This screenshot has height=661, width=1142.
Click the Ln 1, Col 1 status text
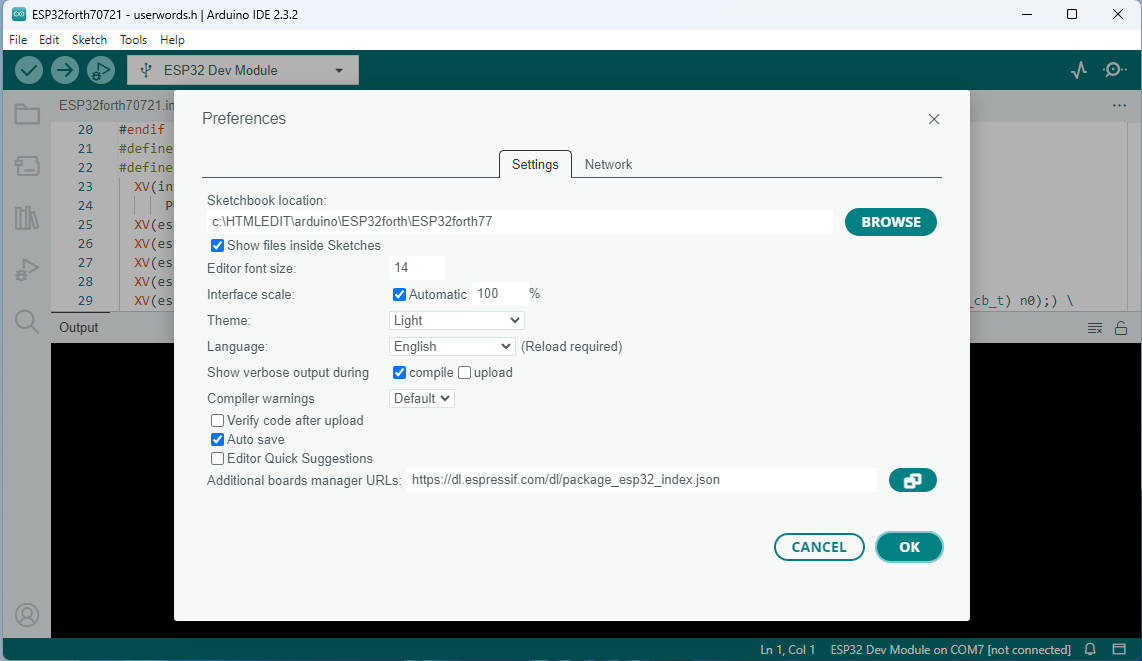pyautogui.click(x=787, y=650)
